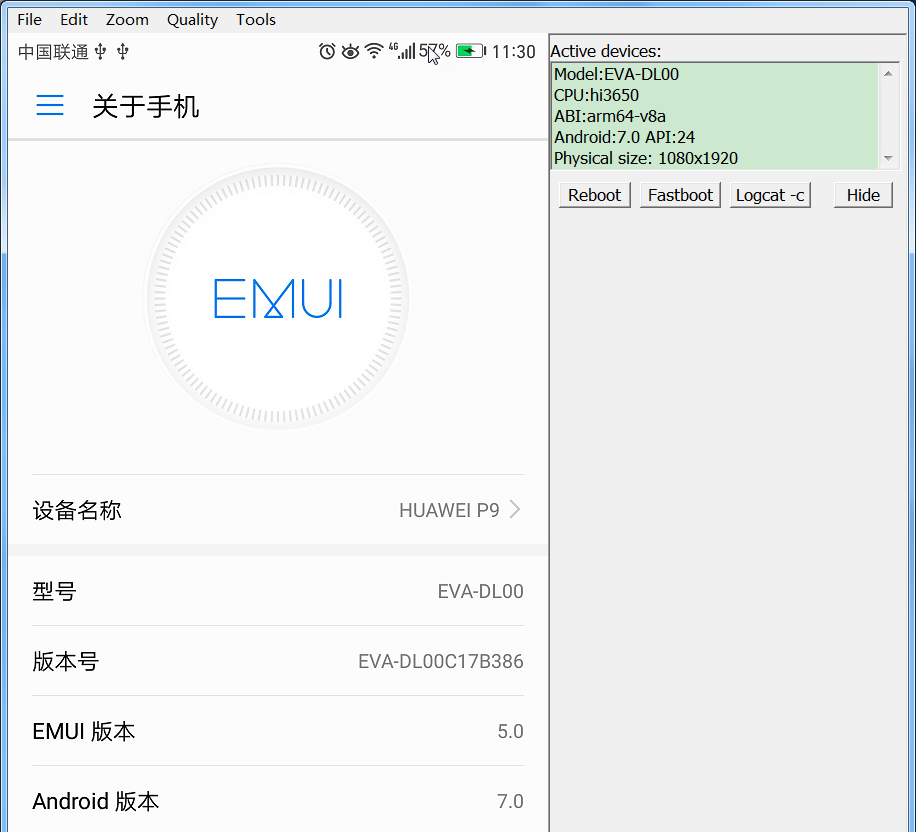Select the Android:7.0 API:24 line
Screen dimensions: 916x832
point(624,137)
